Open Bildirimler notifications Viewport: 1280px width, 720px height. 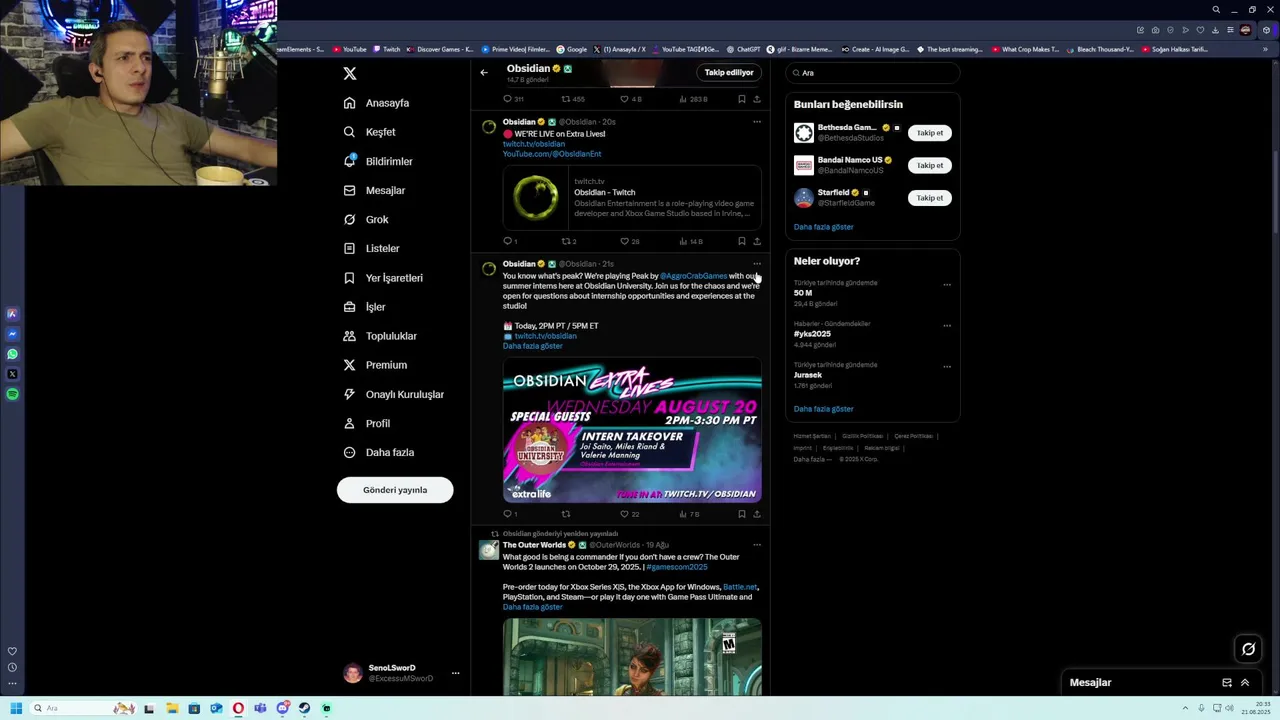[378, 161]
